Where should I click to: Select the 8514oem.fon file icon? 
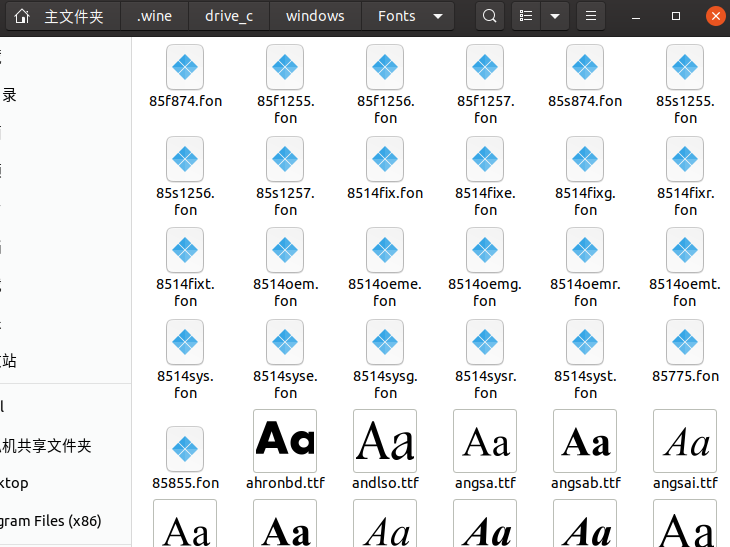(285, 250)
